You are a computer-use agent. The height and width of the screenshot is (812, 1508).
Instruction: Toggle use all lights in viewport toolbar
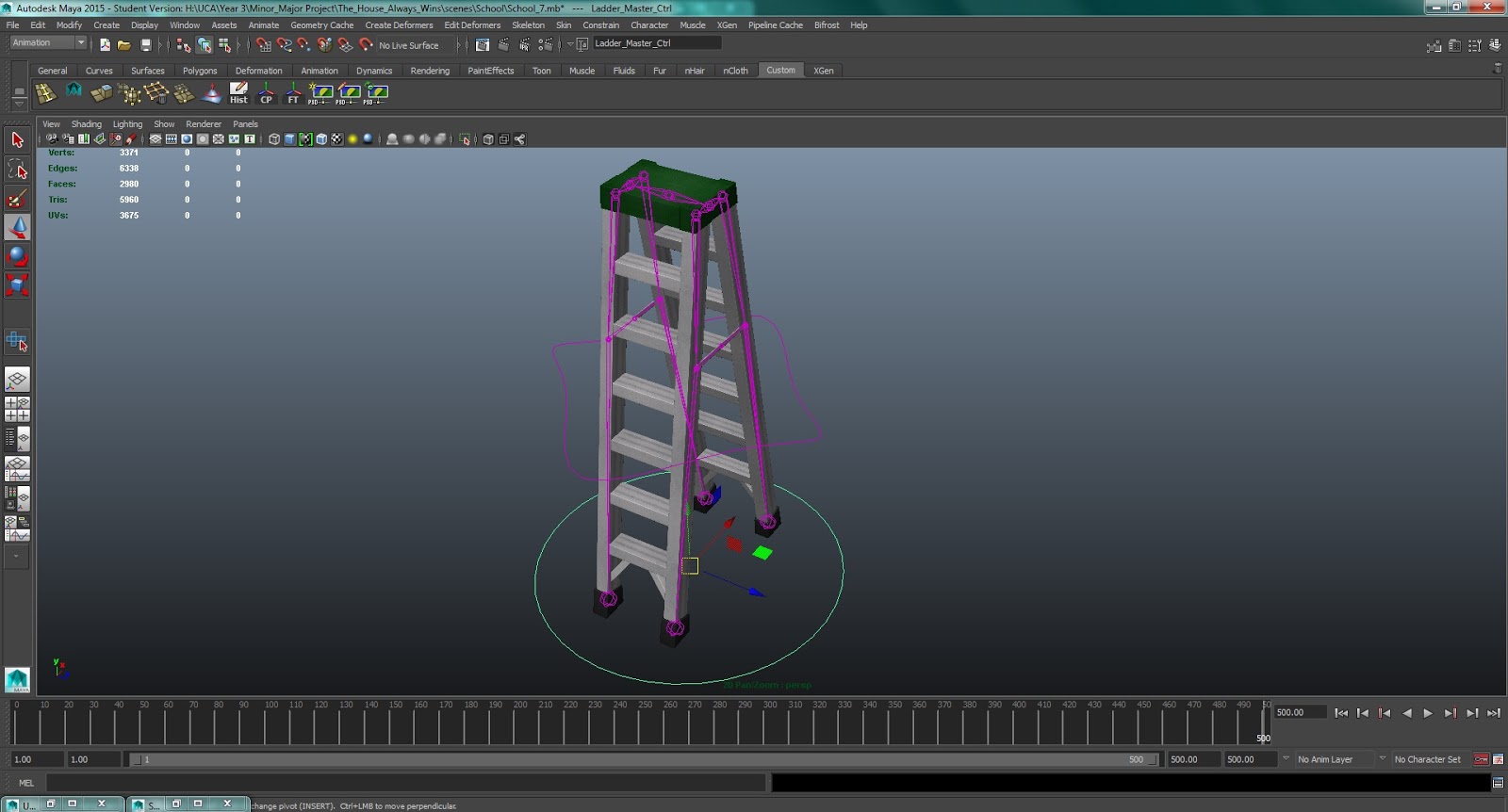pyautogui.click(x=352, y=139)
